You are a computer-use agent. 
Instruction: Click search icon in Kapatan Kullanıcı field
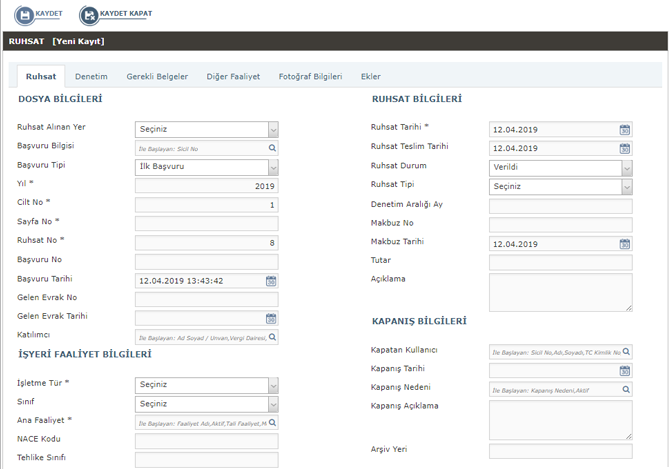(625, 352)
